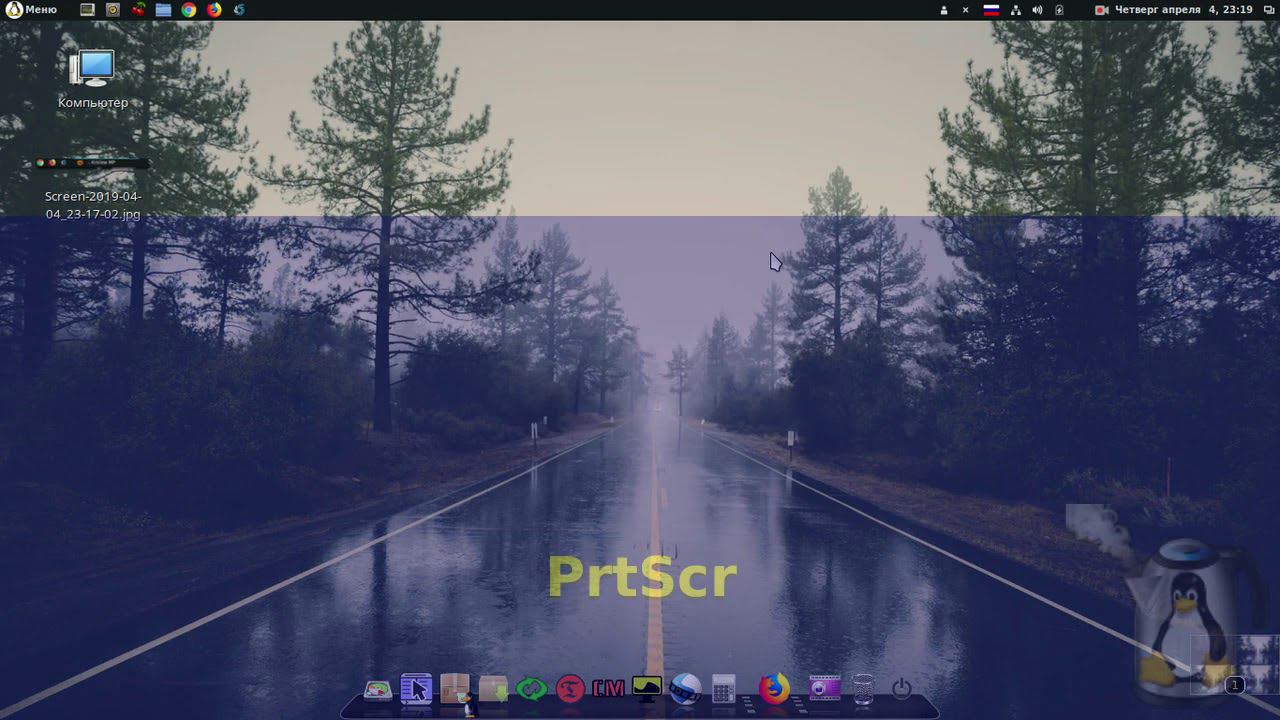
Task: Open the package download box icon
Action: (493, 689)
